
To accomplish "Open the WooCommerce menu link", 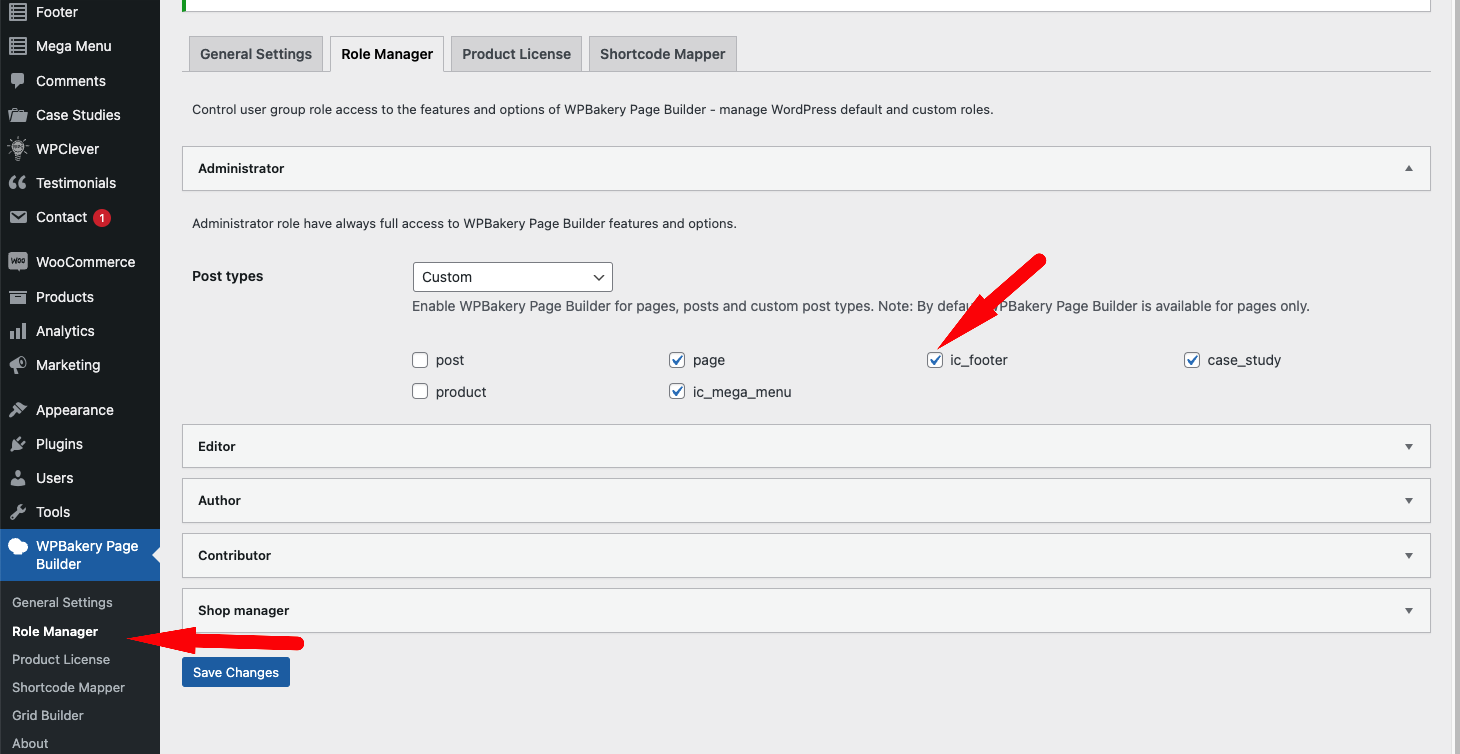I will (85, 262).
